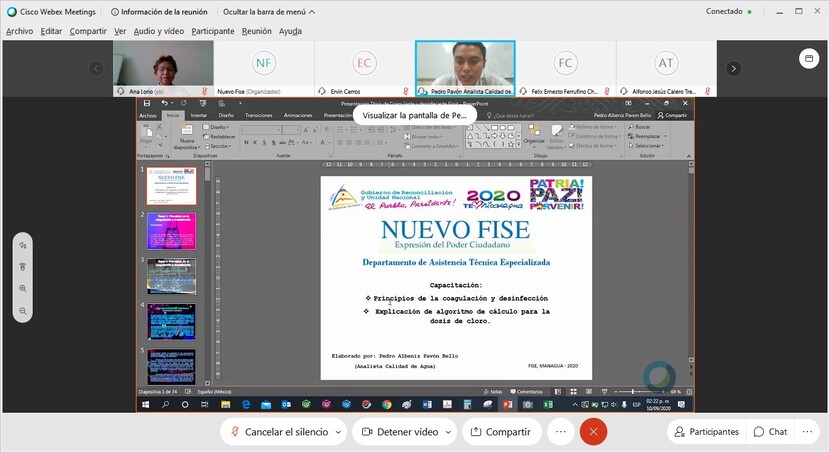Toggle underline (S) formatting in Fuente group
Screen dimensions: 830x453
click(x=264, y=142)
